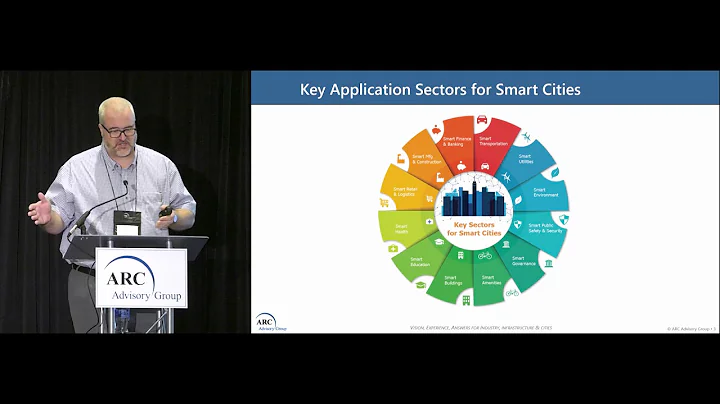Click the 'Smart Mfg & Construction' label

[427, 159]
